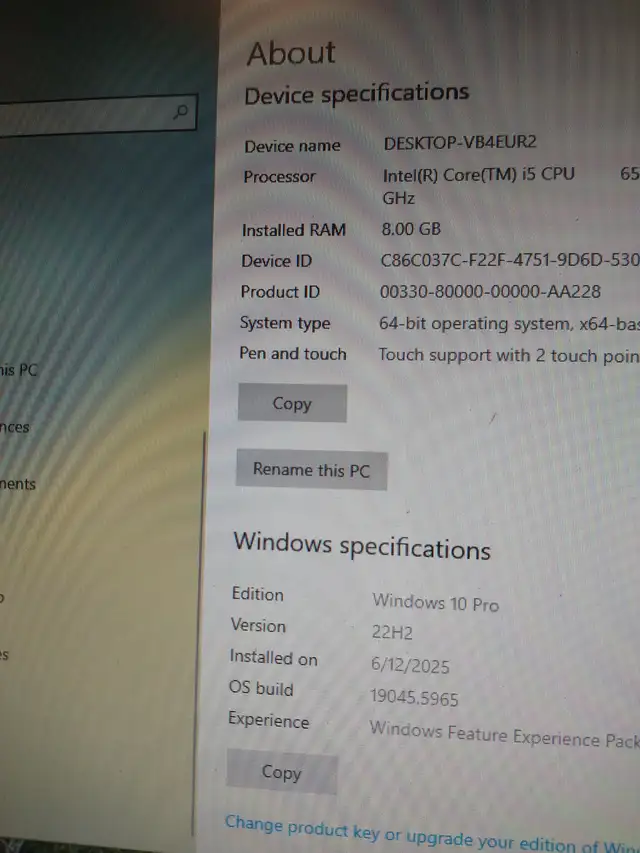Viewport: 640px width, 853px height.
Task: Click the Rename this PC button
Action: coord(311,469)
